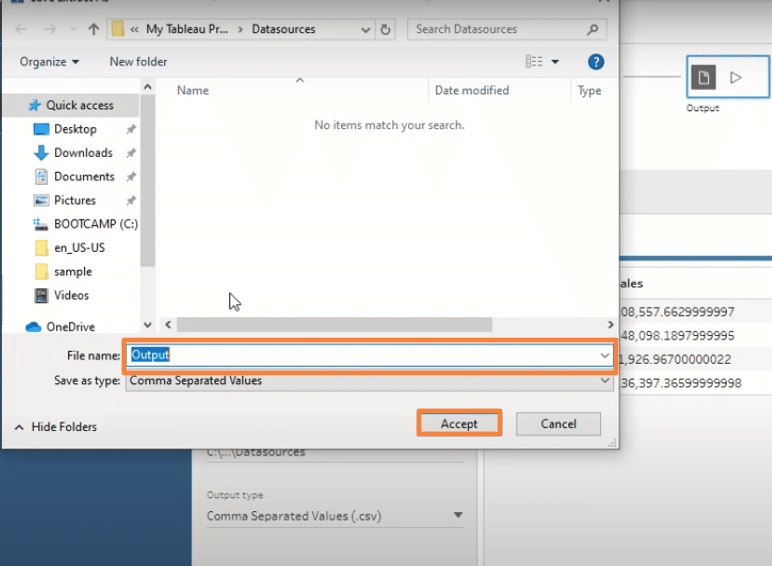Click the Accept button
The width and height of the screenshot is (772, 566).
459,424
